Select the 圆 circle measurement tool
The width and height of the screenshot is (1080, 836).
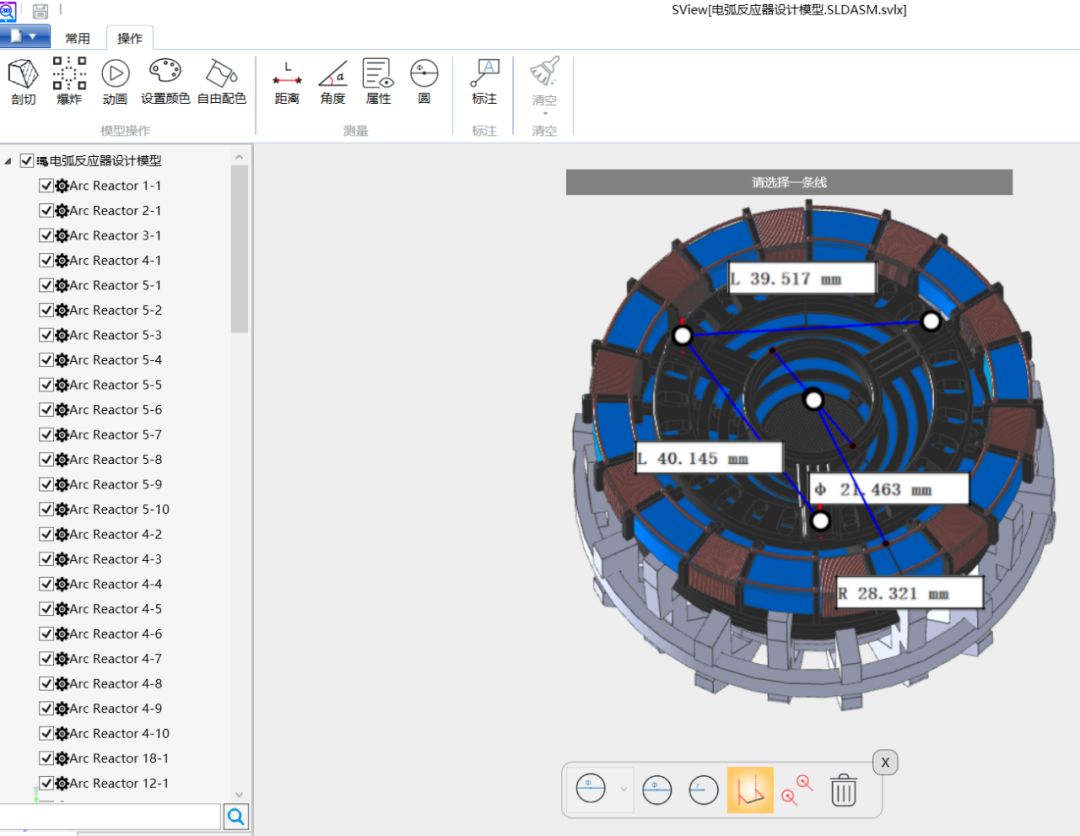[424, 81]
